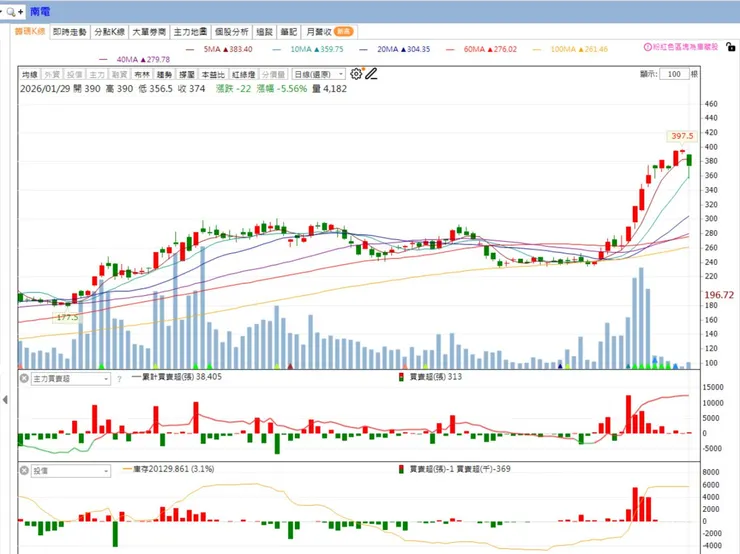The image size is (740, 554).
Task: Click the unlocked padlock icon
Action: pyautogui.click(x=730, y=47)
